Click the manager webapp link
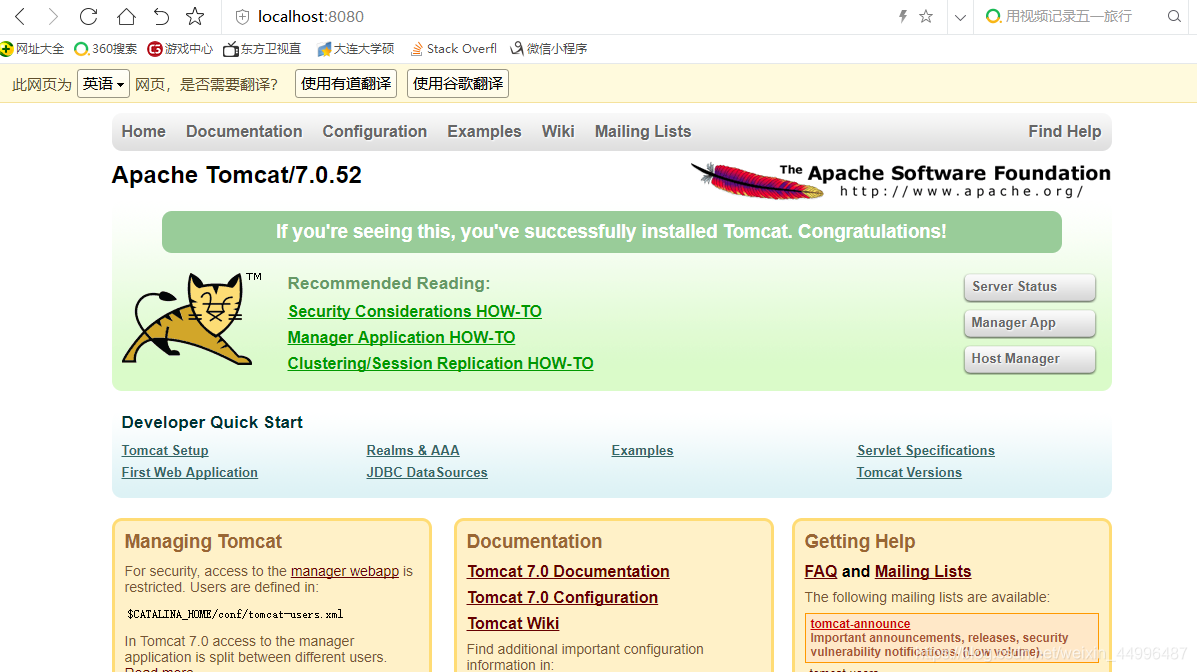 [x=345, y=571]
